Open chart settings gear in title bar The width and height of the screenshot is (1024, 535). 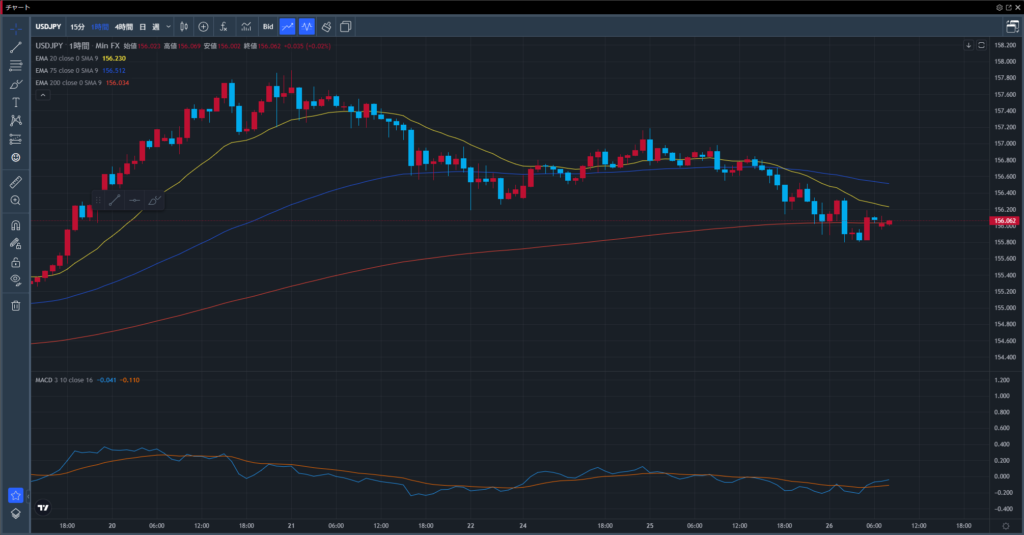click(998, 7)
